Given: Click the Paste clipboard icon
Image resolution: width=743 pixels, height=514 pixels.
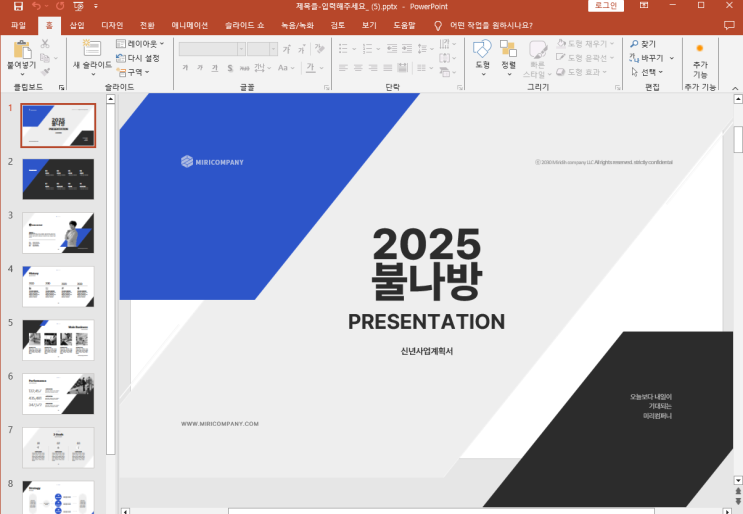Looking at the screenshot, I should point(22,50).
